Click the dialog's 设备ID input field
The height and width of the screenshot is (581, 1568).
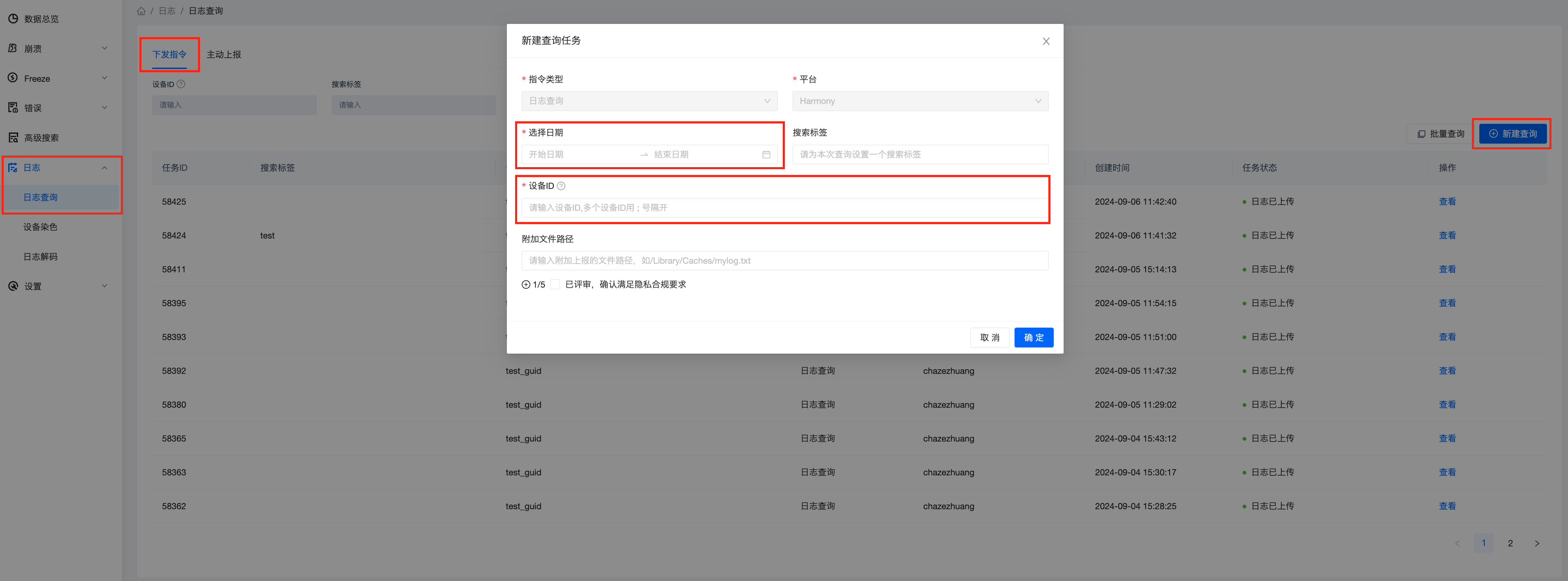coord(784,208)
